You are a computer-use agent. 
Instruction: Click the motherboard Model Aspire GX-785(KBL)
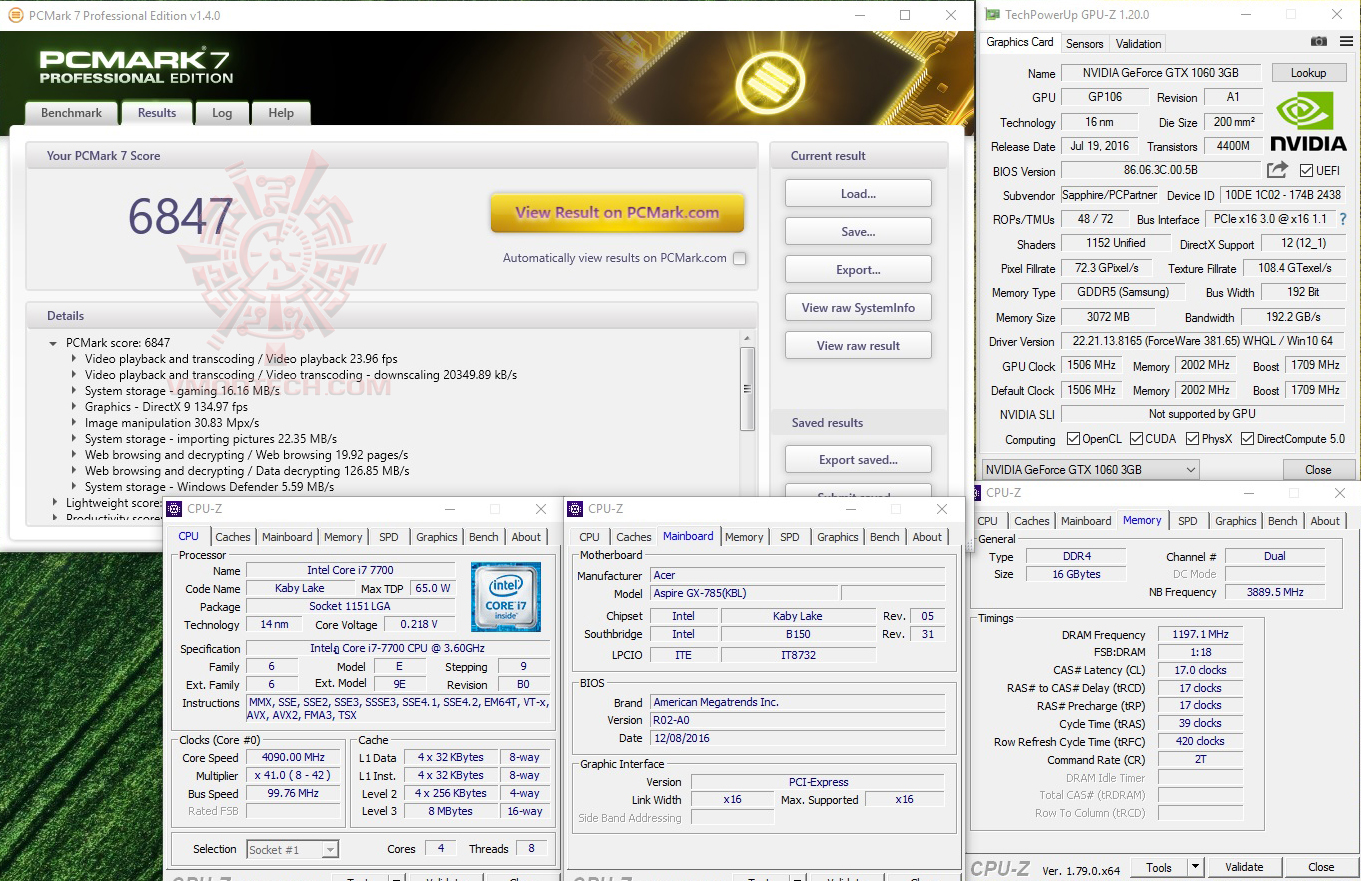pyautogui.click(x=744, y=594)
